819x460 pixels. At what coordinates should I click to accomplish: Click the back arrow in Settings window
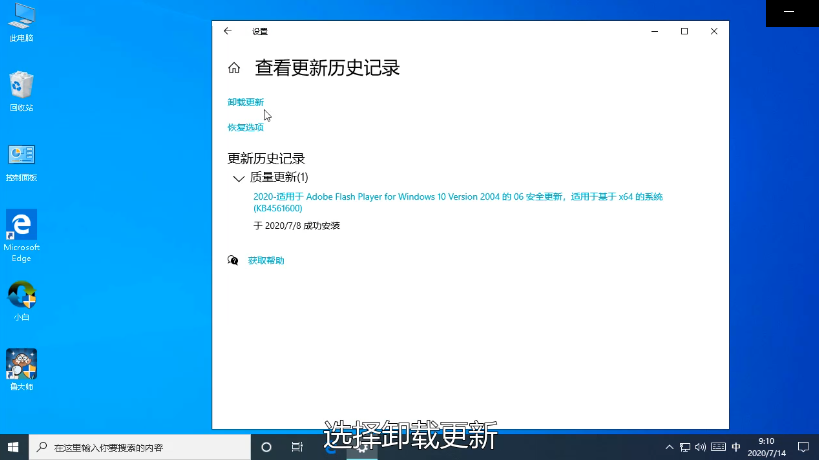[x=228, y=31]
